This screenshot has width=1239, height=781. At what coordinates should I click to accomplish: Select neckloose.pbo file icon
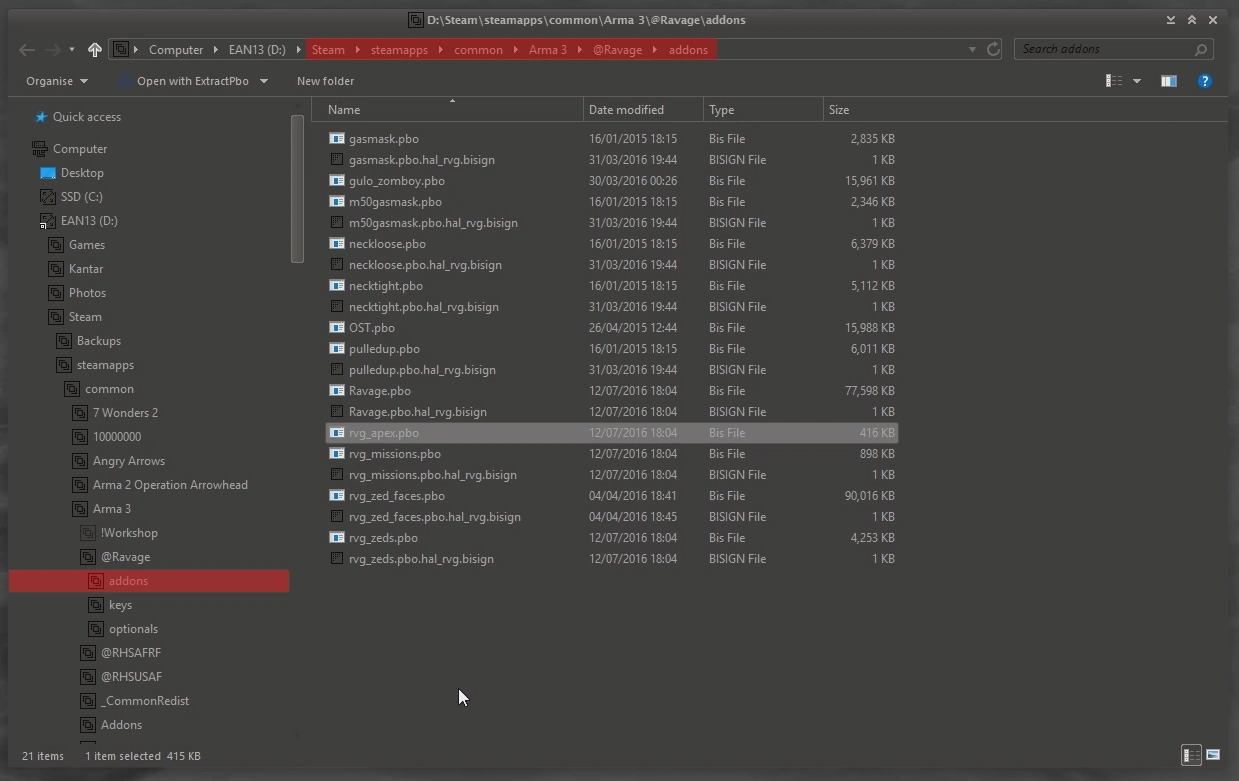coord(337,244)
